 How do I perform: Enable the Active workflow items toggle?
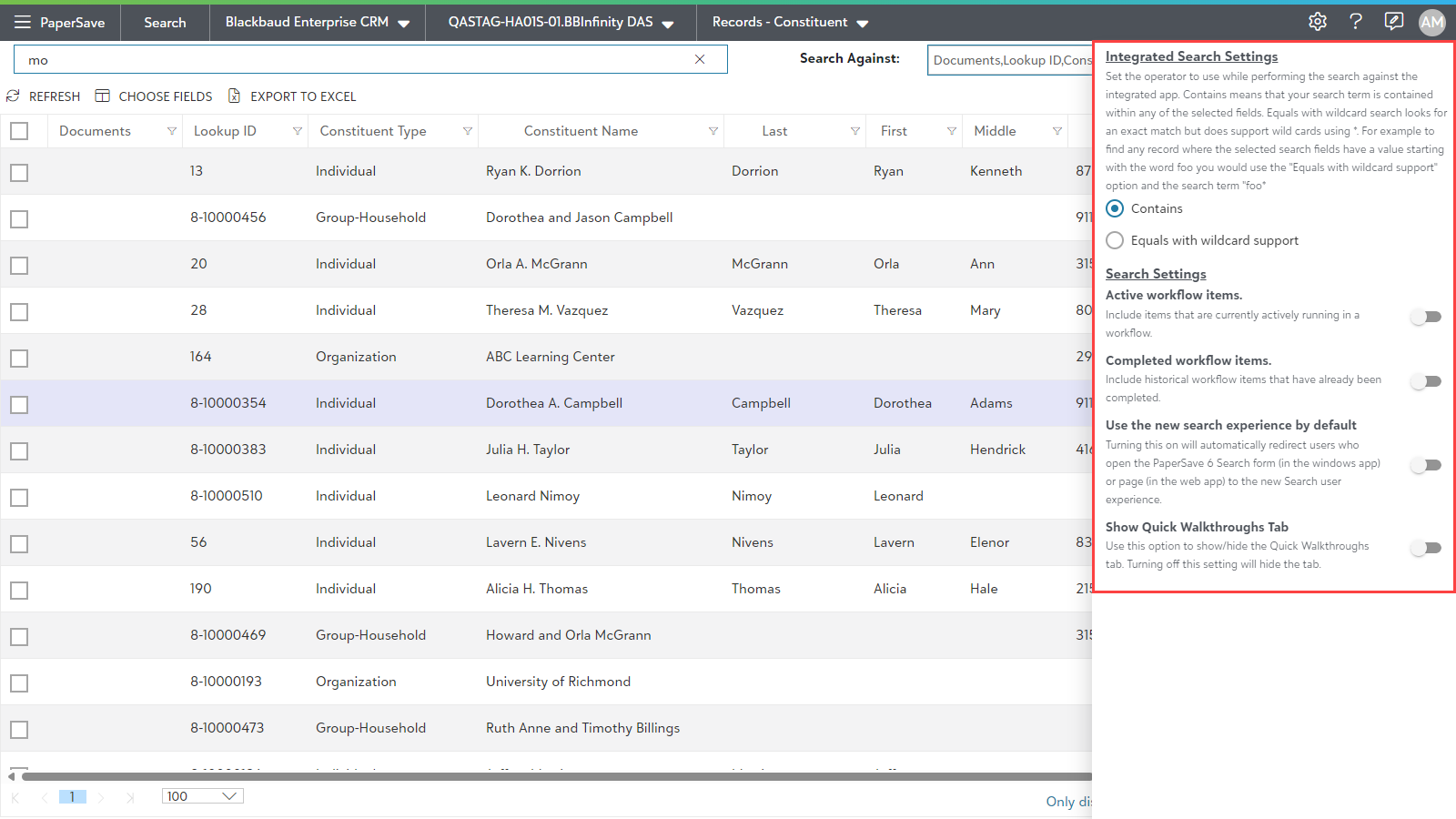coord(1425,317)
